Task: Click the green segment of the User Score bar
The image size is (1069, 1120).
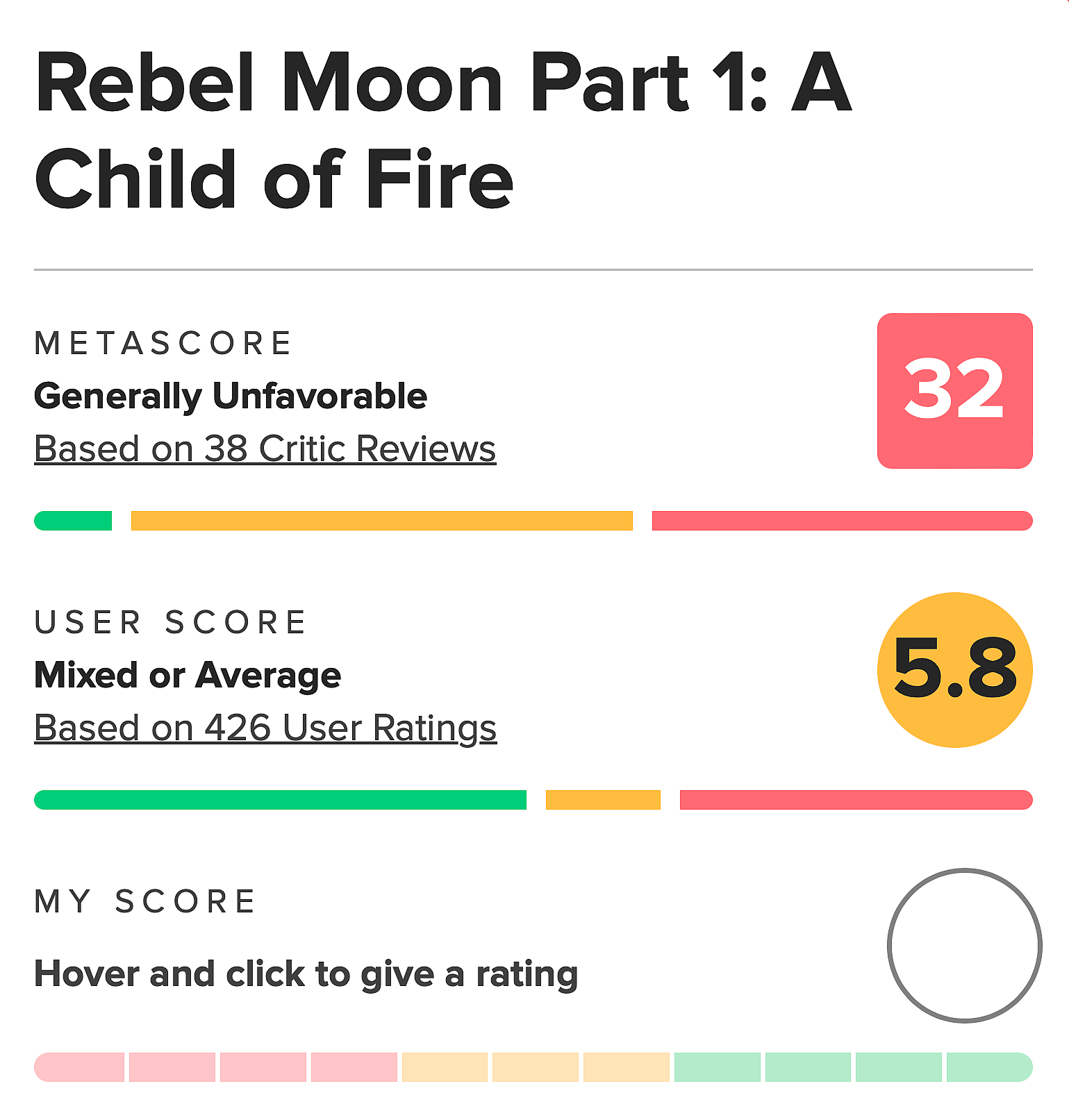Action: (278, 800)
